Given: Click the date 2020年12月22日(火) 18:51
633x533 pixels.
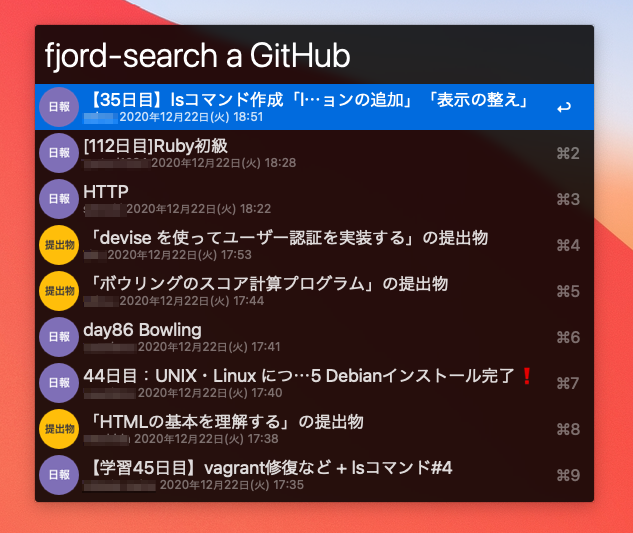Looking at the screenshot, I should pyautogui.click(x=191, y=117).
